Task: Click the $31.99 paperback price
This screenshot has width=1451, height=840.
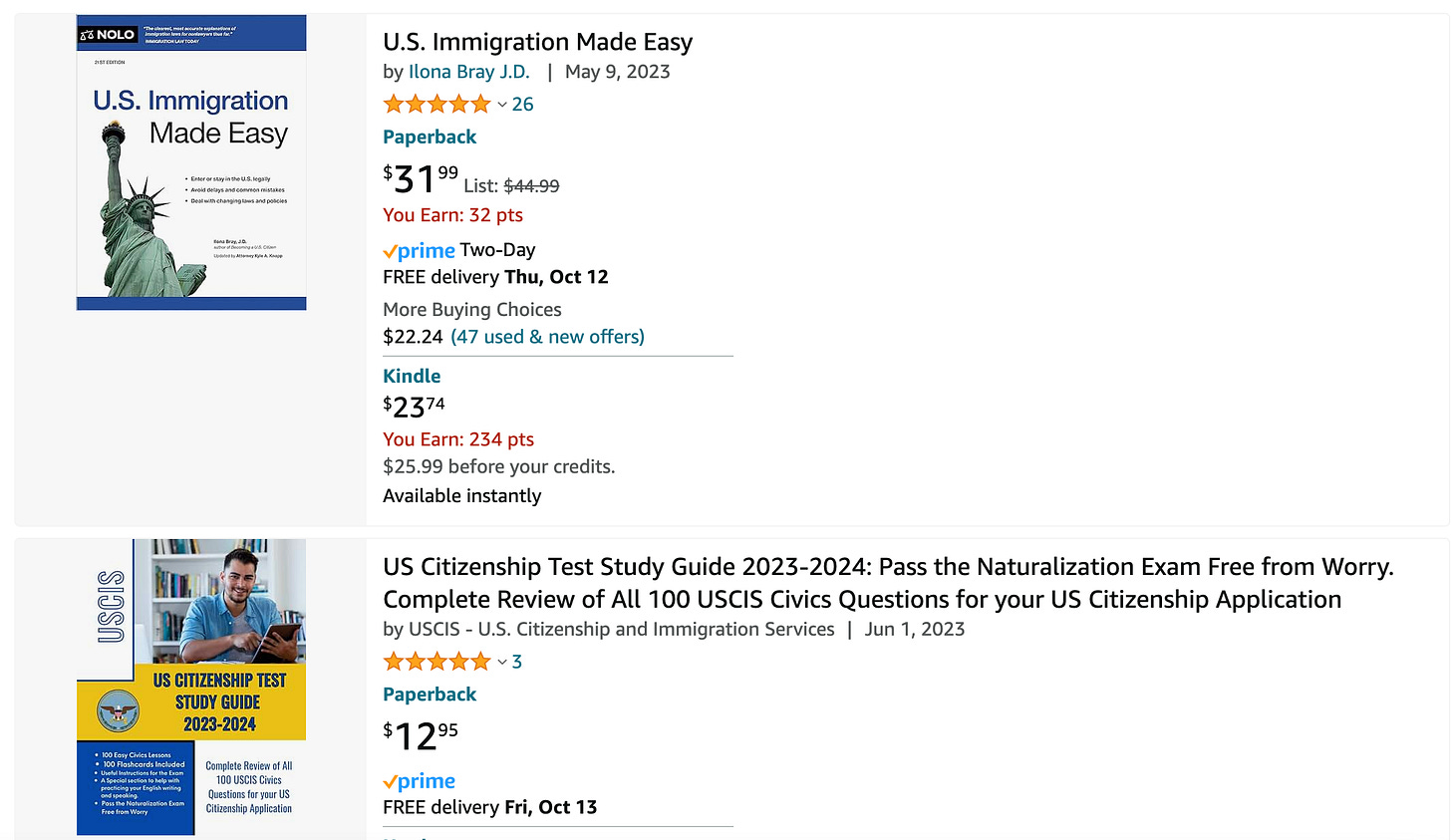Action: point(421,179)
